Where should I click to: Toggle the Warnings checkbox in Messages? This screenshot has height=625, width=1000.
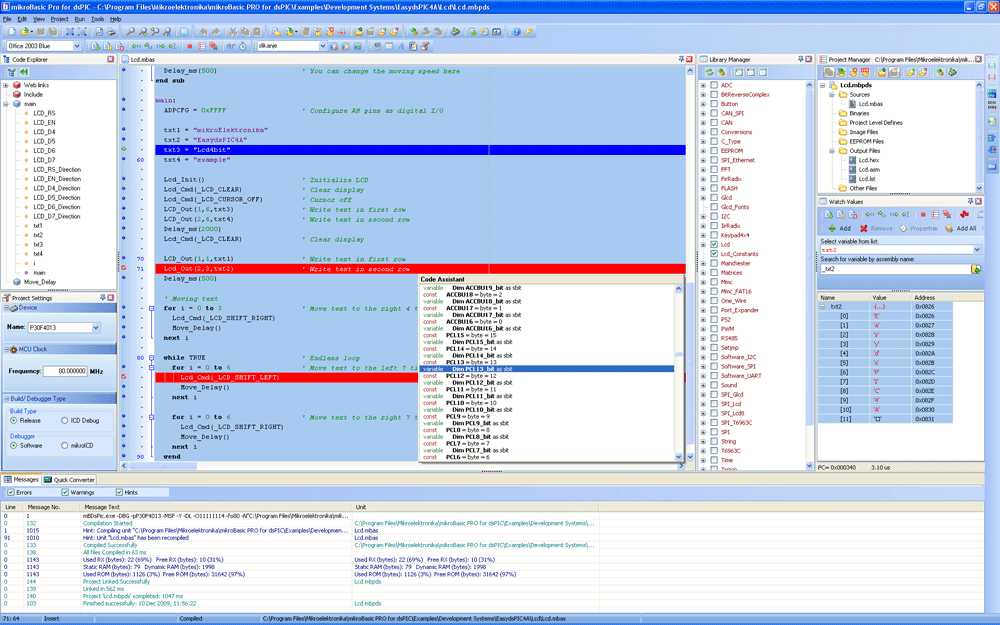65,492
